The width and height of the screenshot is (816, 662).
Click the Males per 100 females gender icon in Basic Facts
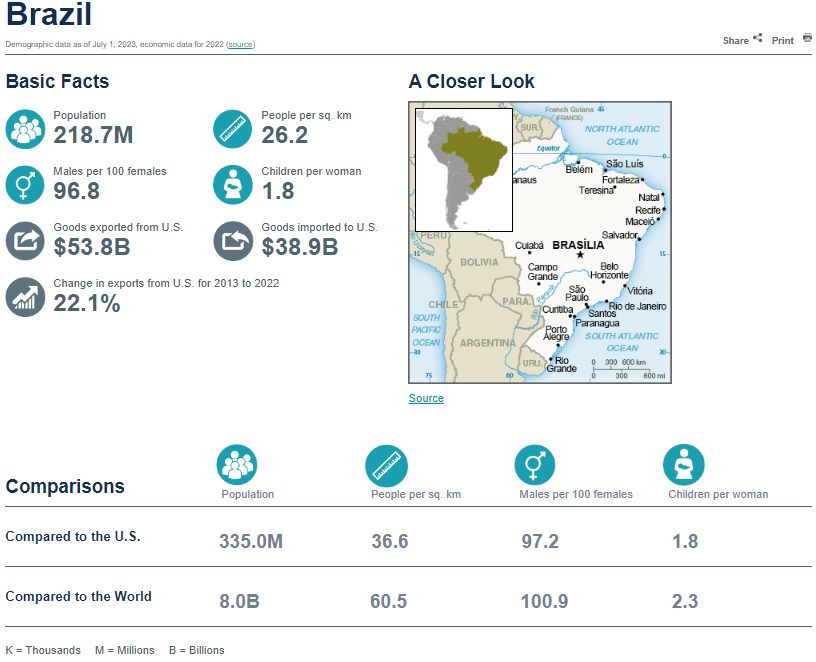(x=25, y=185)
